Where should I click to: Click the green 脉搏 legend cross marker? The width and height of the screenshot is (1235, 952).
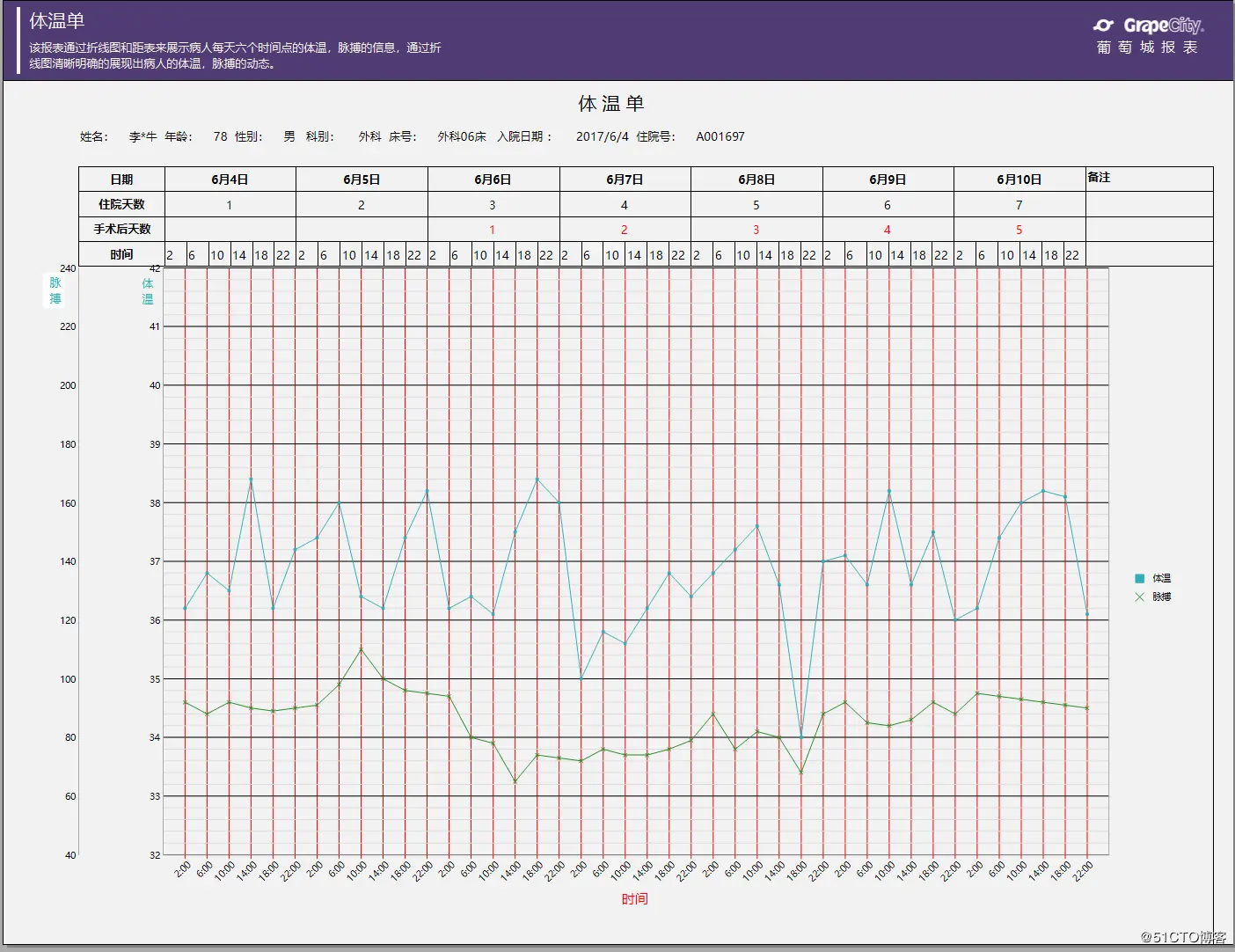(1140, 597)
